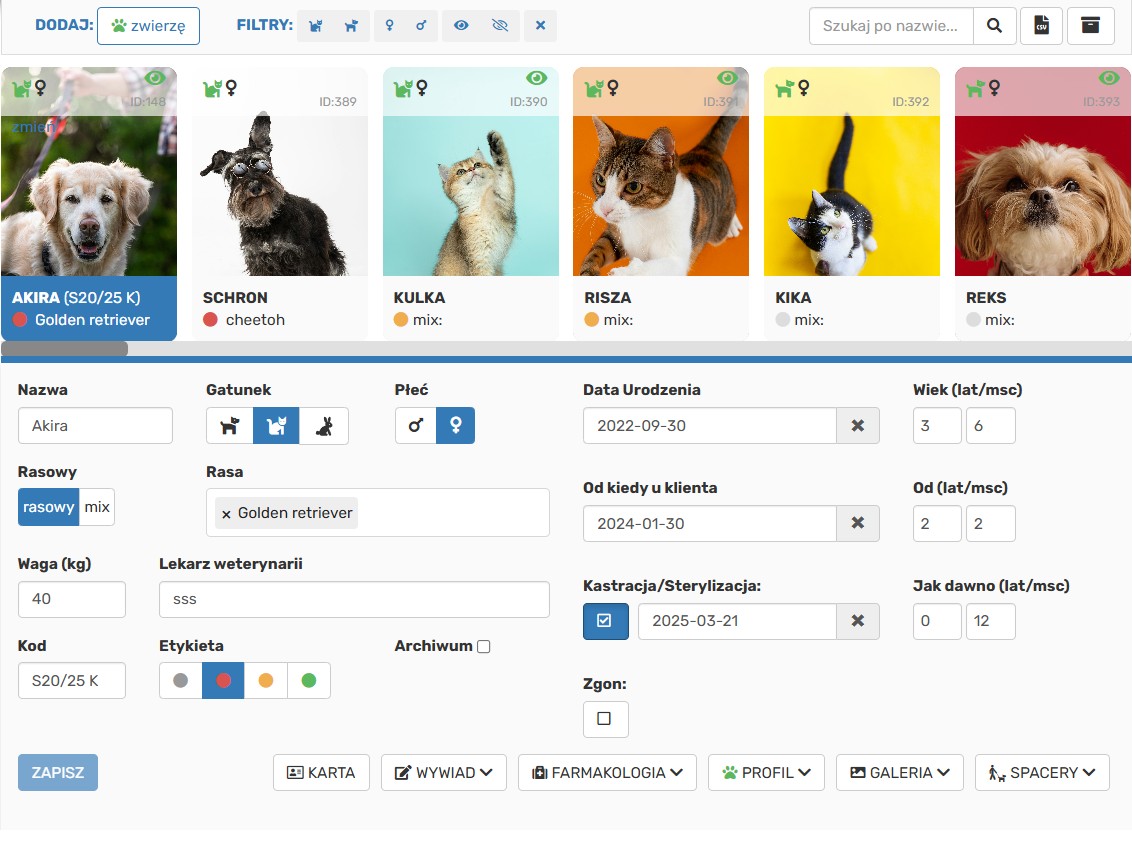This screenshot has width=1132, height=843.
Task: Open the PROFIL menu
Action: click(765, 773)
